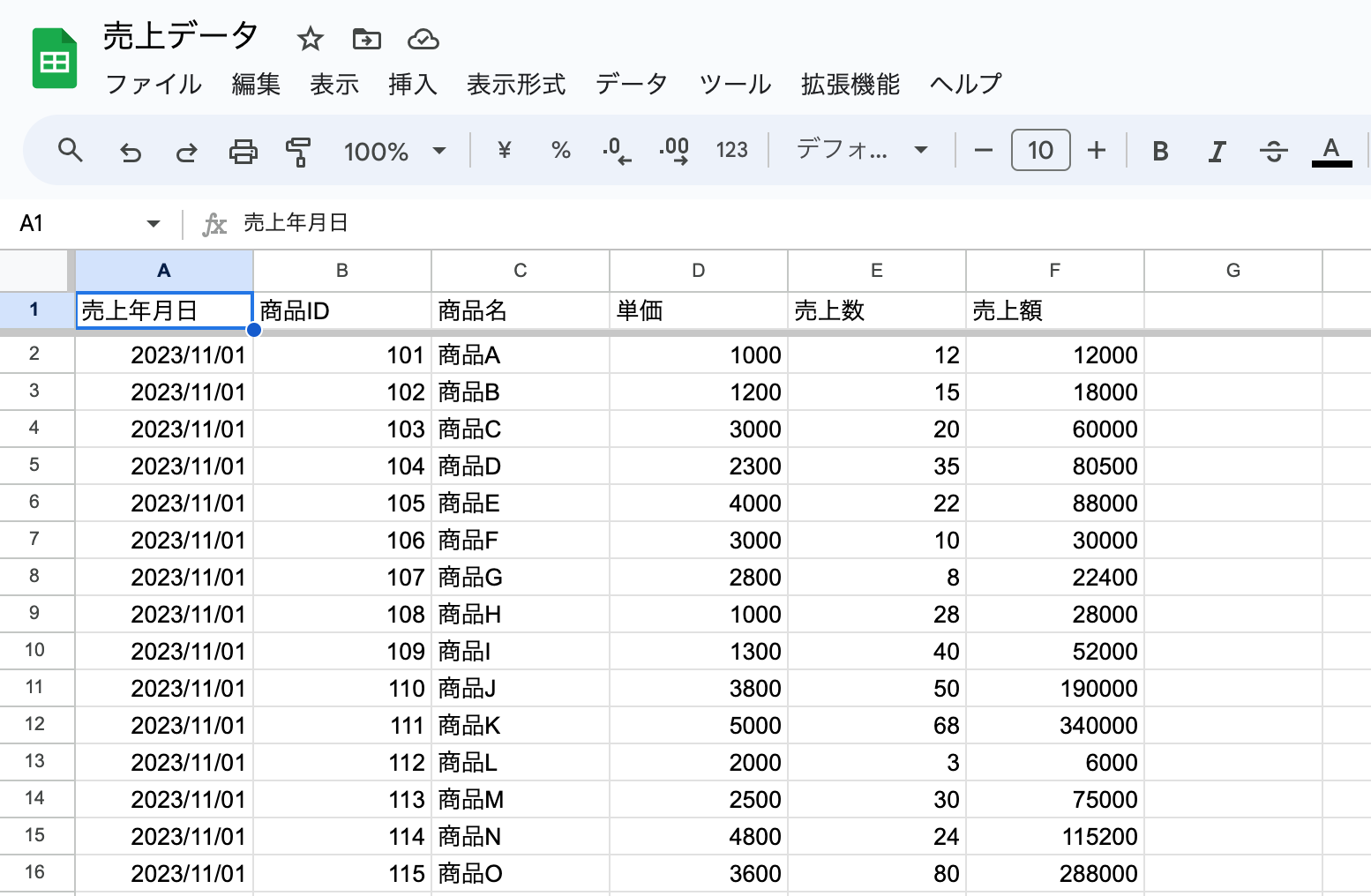Image resolution: width=1371 pixels, height=896 pixels.
Task: Toggle bold formatting
Action: point(1160,152)
